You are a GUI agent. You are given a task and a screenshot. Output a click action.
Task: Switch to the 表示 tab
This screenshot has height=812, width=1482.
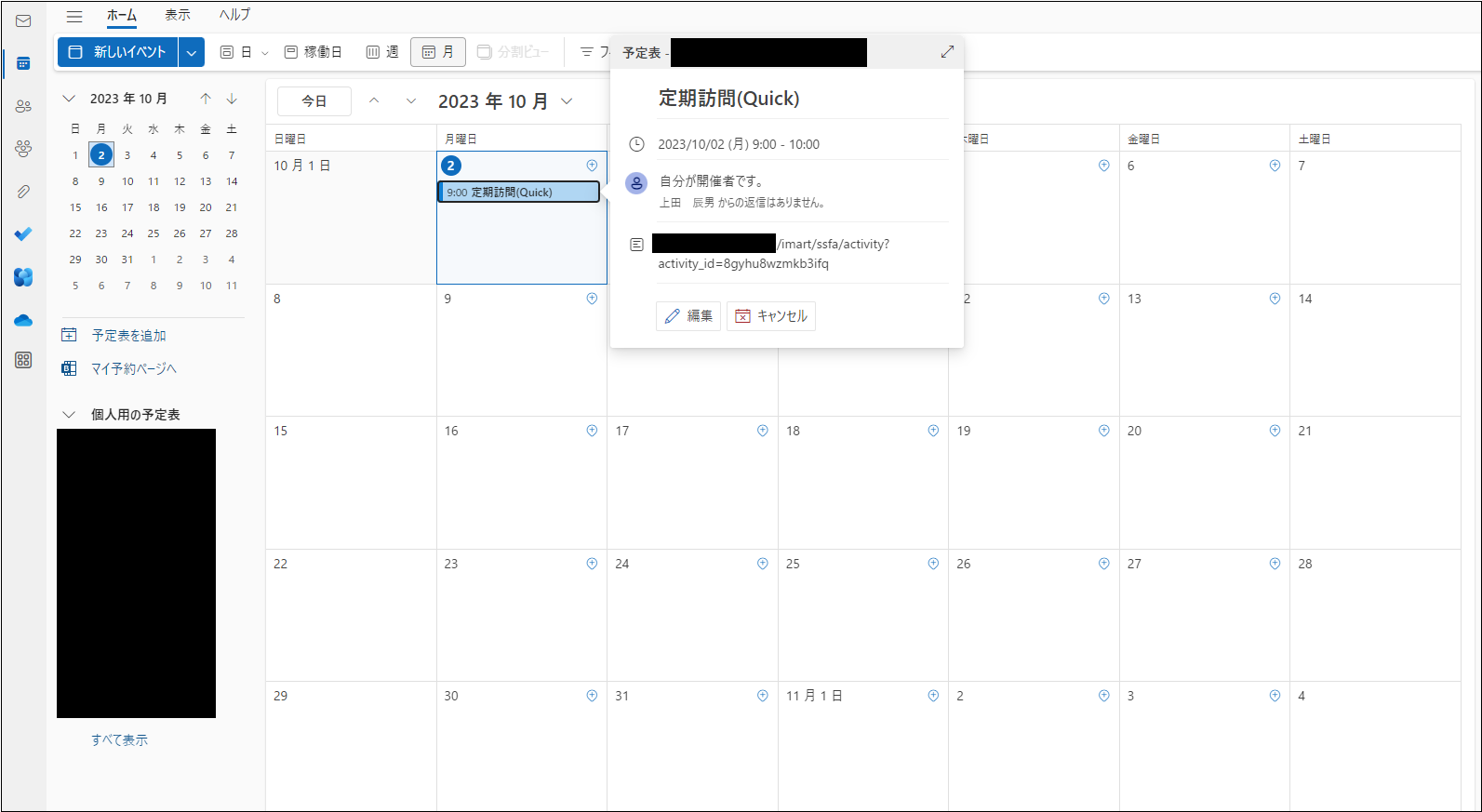coord(178,15)
